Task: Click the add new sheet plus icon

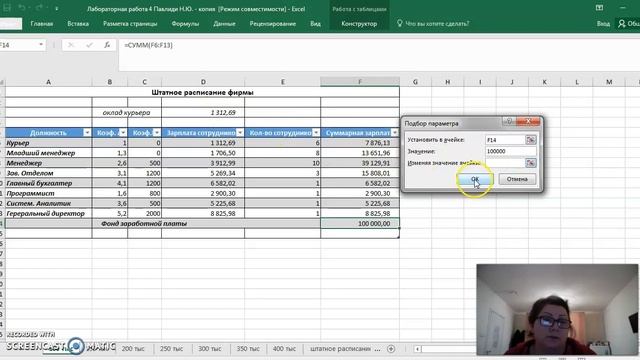Action: (x=391, y=349)
